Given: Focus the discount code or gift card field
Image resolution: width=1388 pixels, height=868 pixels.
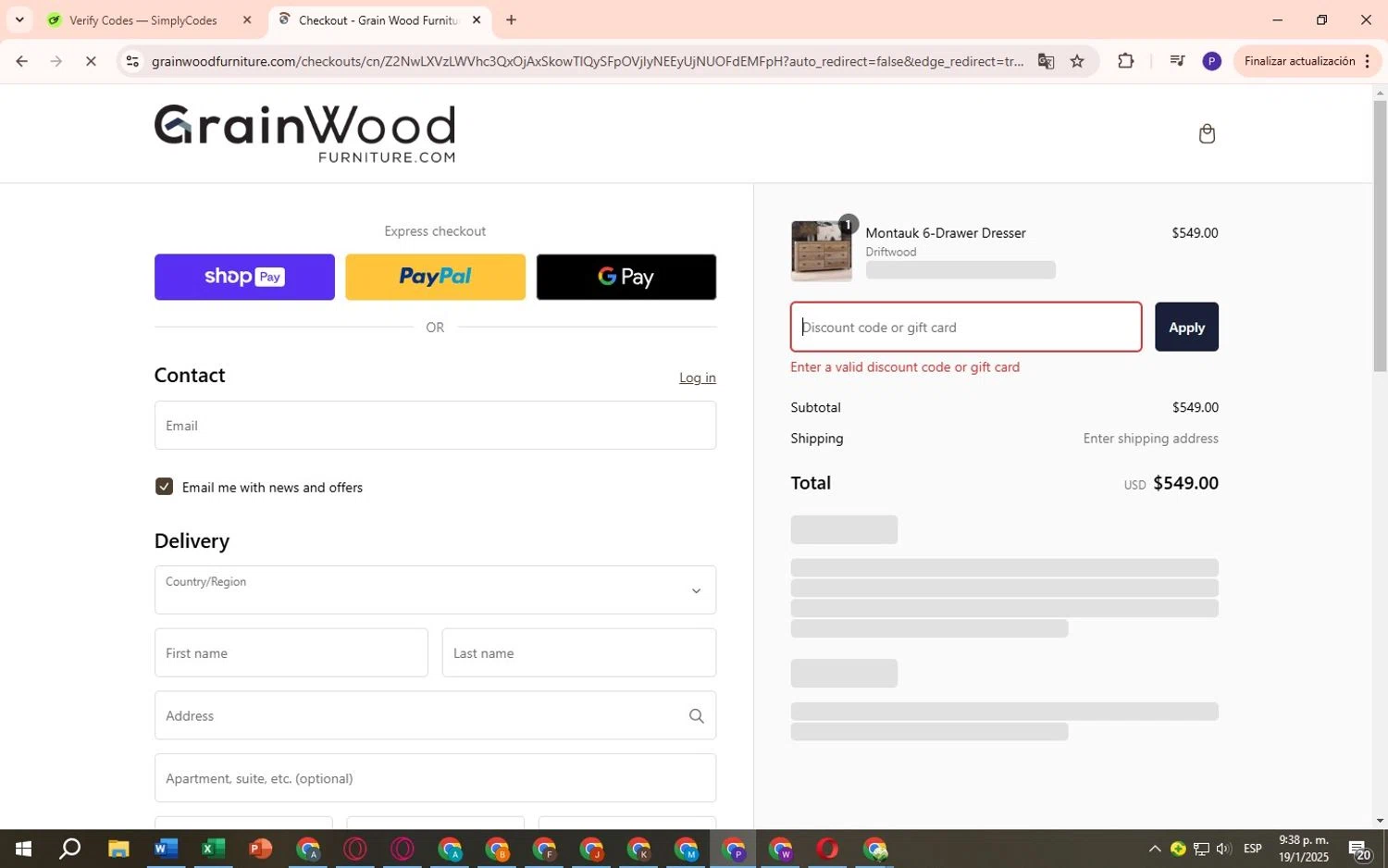Looking at the screenshot, I should coord(966,327).
